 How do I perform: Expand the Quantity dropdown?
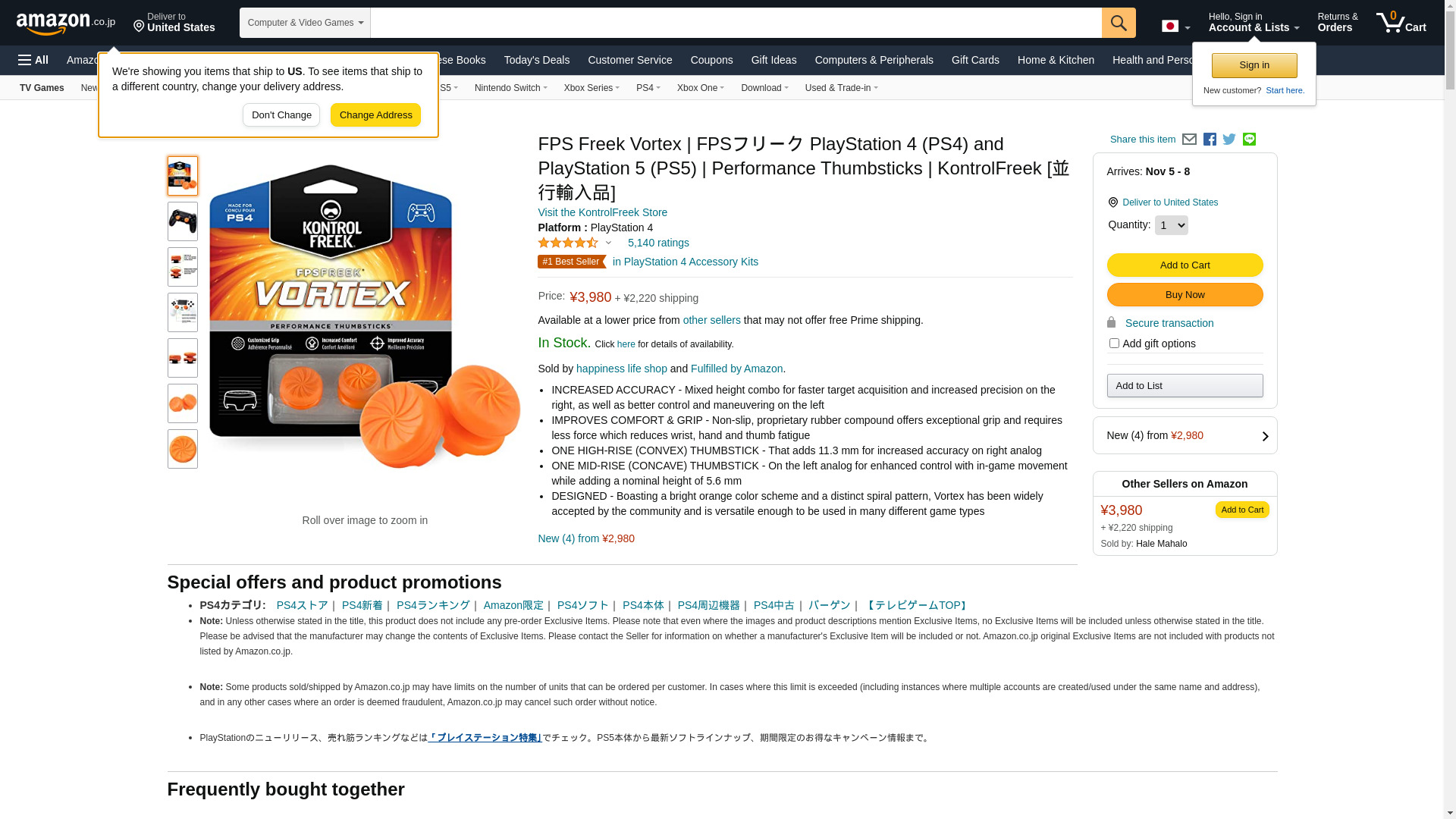(1171, 225)
